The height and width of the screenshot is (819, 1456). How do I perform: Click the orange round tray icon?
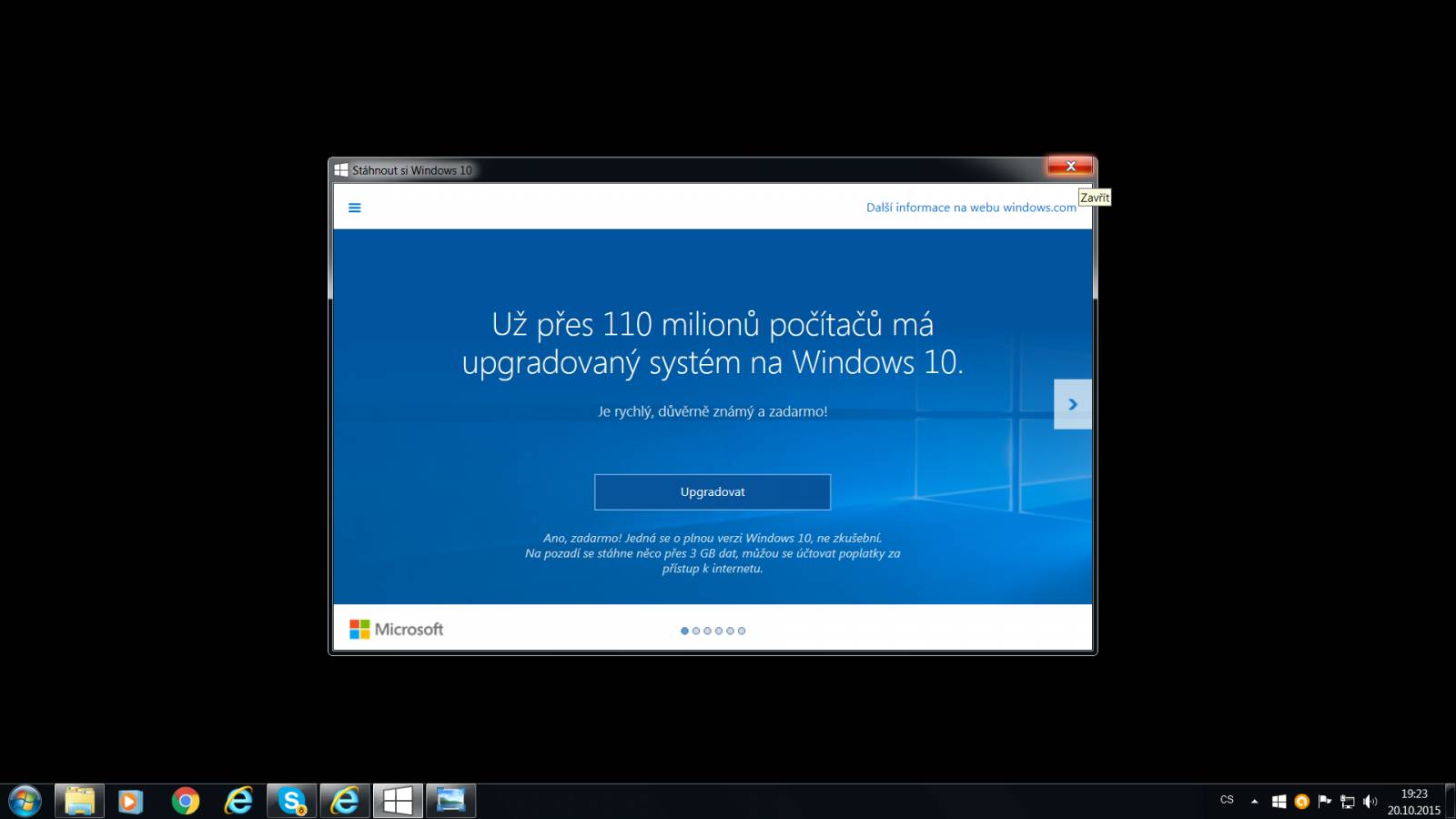point(1301,802)
